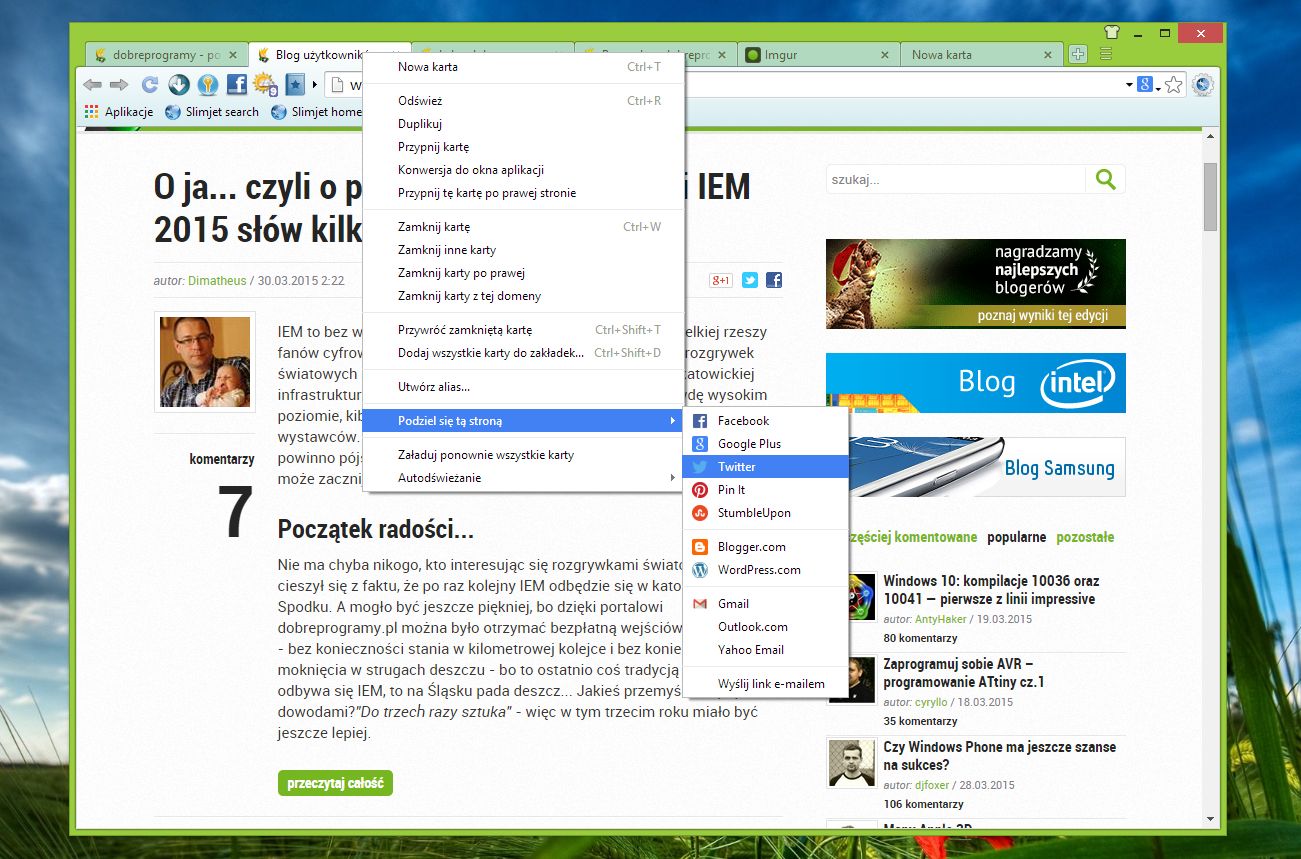Select Przywróć zamkniętą kartę

523,330
